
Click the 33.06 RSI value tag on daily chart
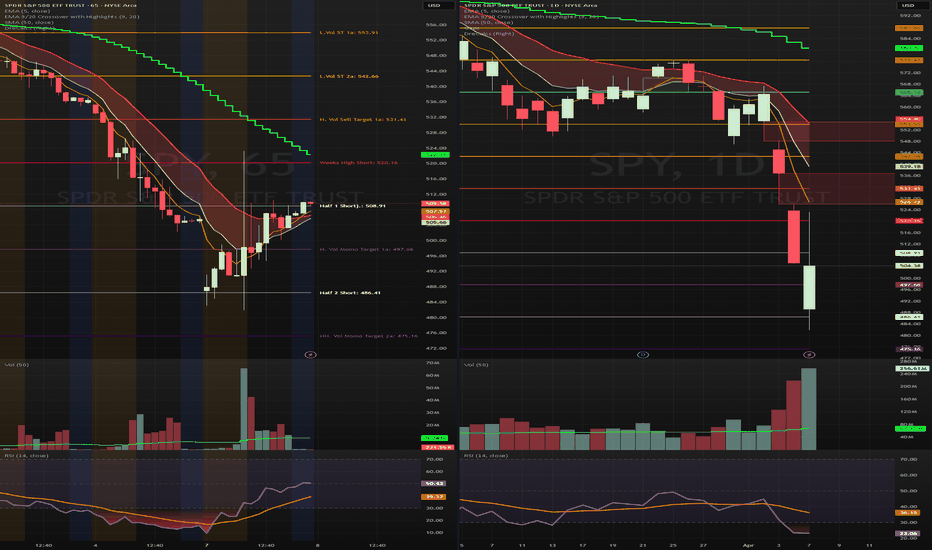tap(909, 533)
